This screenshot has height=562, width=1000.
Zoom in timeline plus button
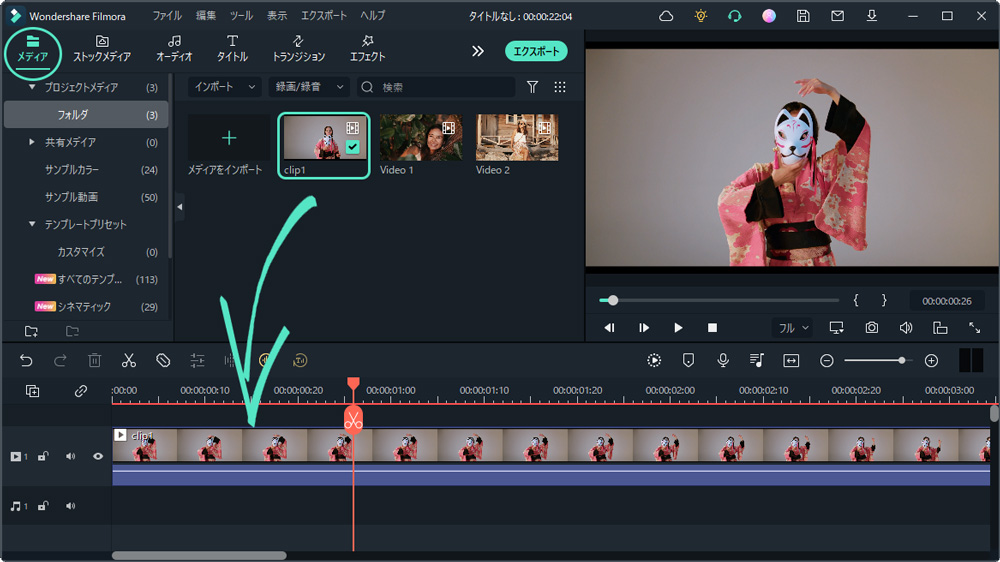pos(931,360)
